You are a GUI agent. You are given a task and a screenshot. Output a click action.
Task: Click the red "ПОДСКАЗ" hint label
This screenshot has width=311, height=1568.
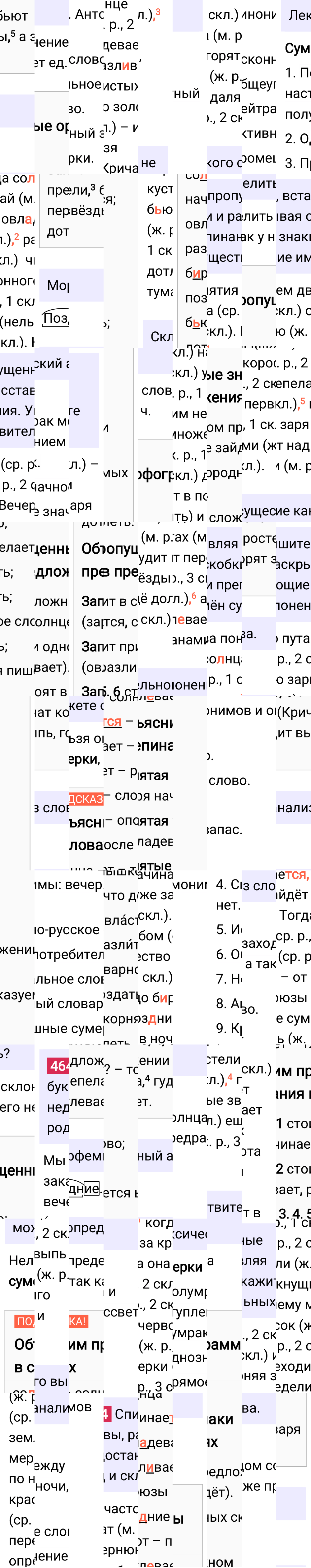(86, 799)
